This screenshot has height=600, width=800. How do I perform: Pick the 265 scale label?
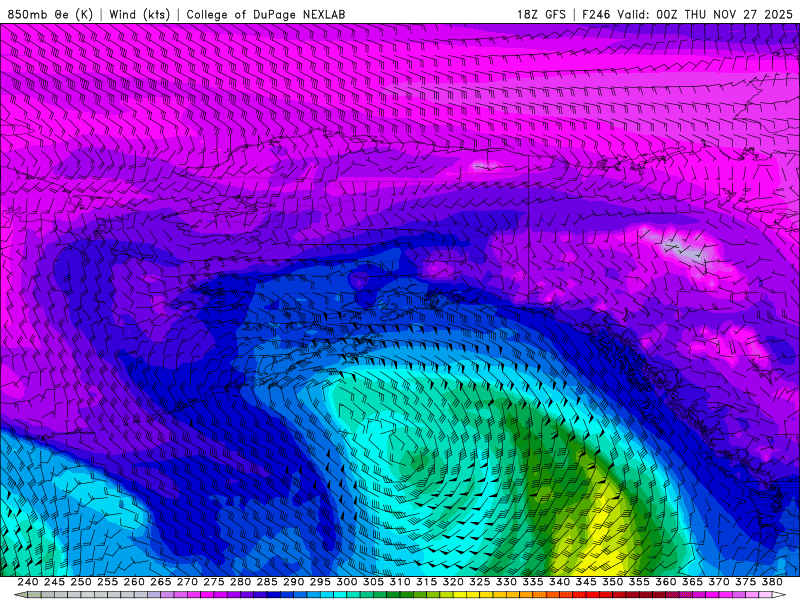(x=161, y=582)
